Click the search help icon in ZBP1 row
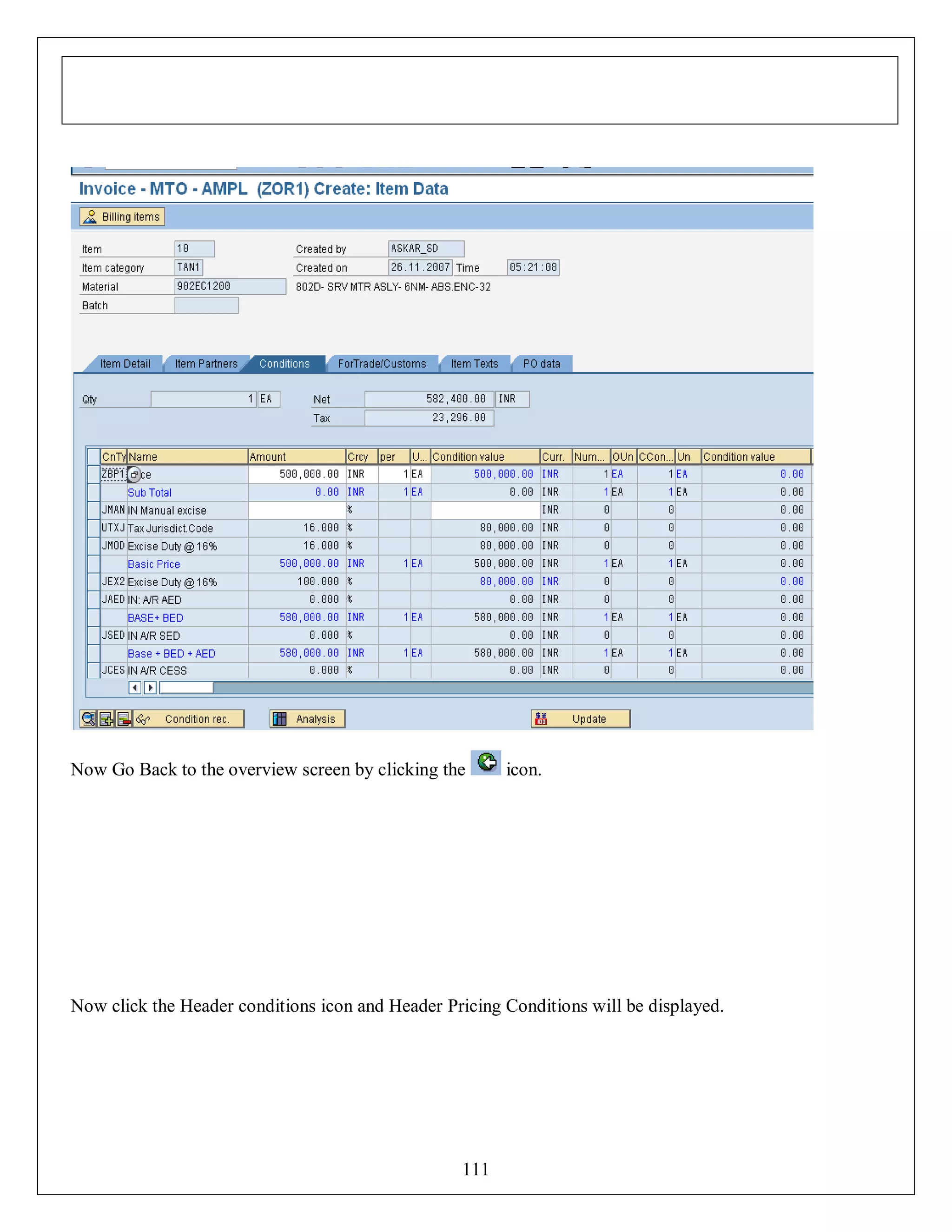952x1232 pixels. [x=134, y=474]
